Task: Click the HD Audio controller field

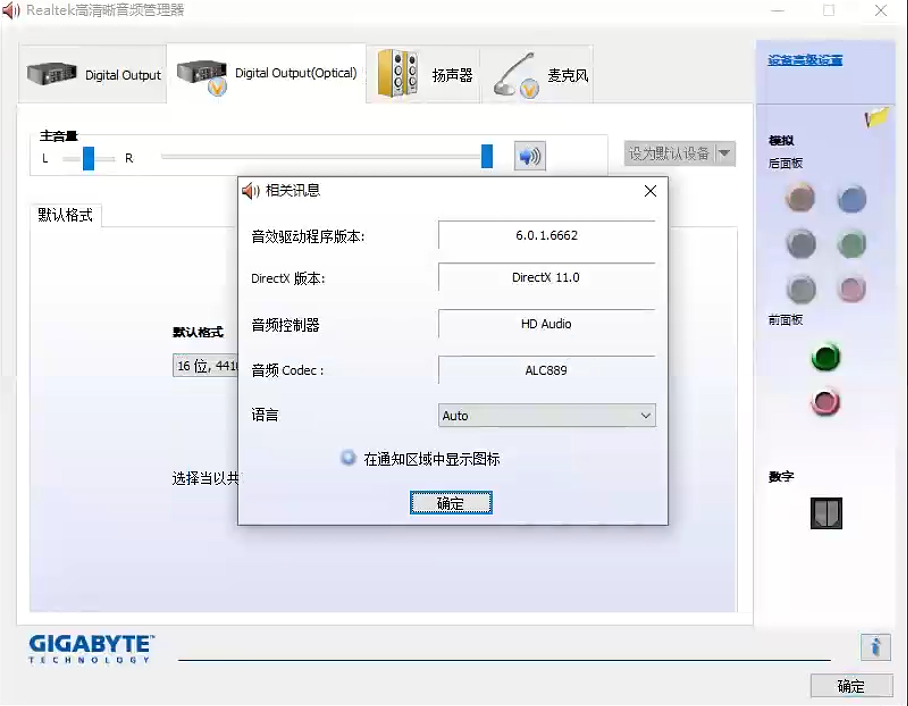Action: [x=547, y=324]
